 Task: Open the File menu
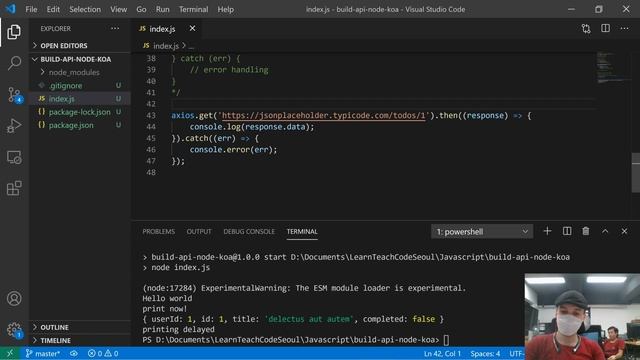coord(31,9)
